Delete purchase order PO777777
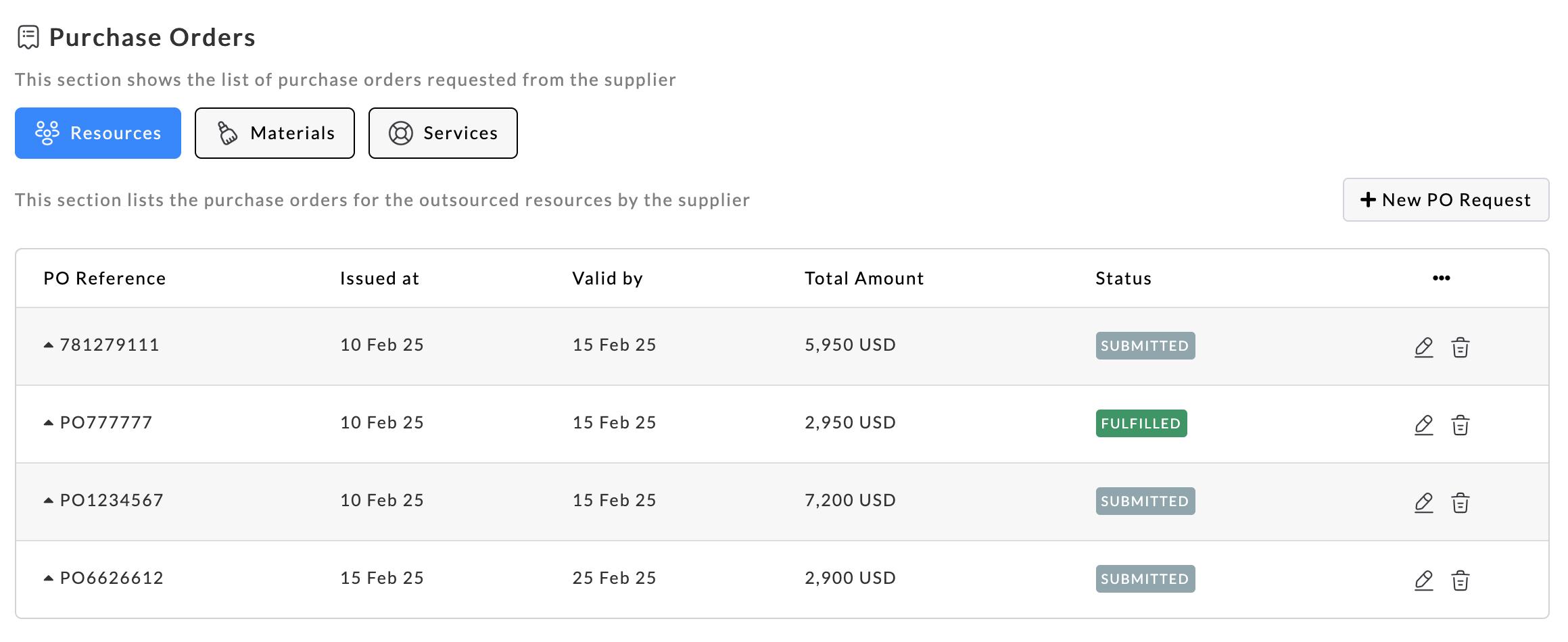 [x=1460, y=424]
